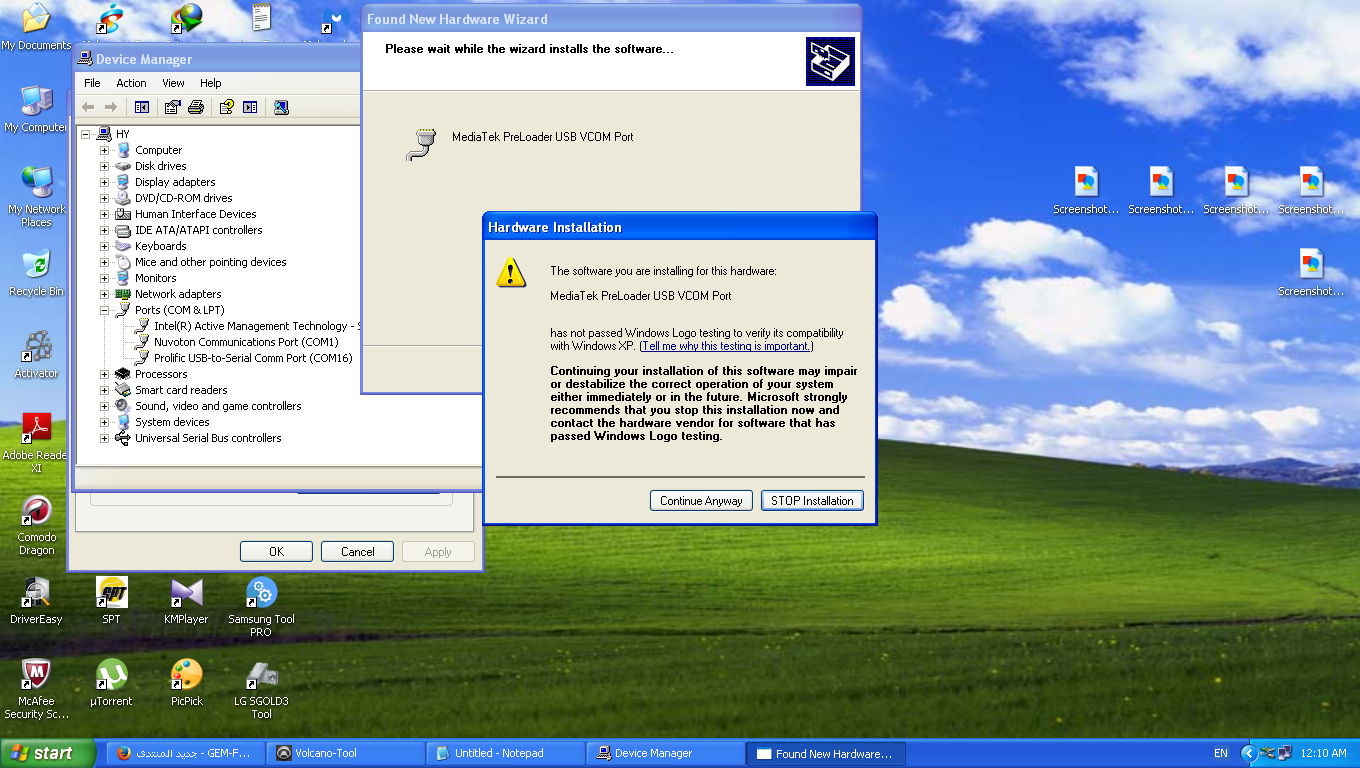Click Continue Anyway in Hardware Installation dialog
The image size is (1360, 768).
pos(701,501)
